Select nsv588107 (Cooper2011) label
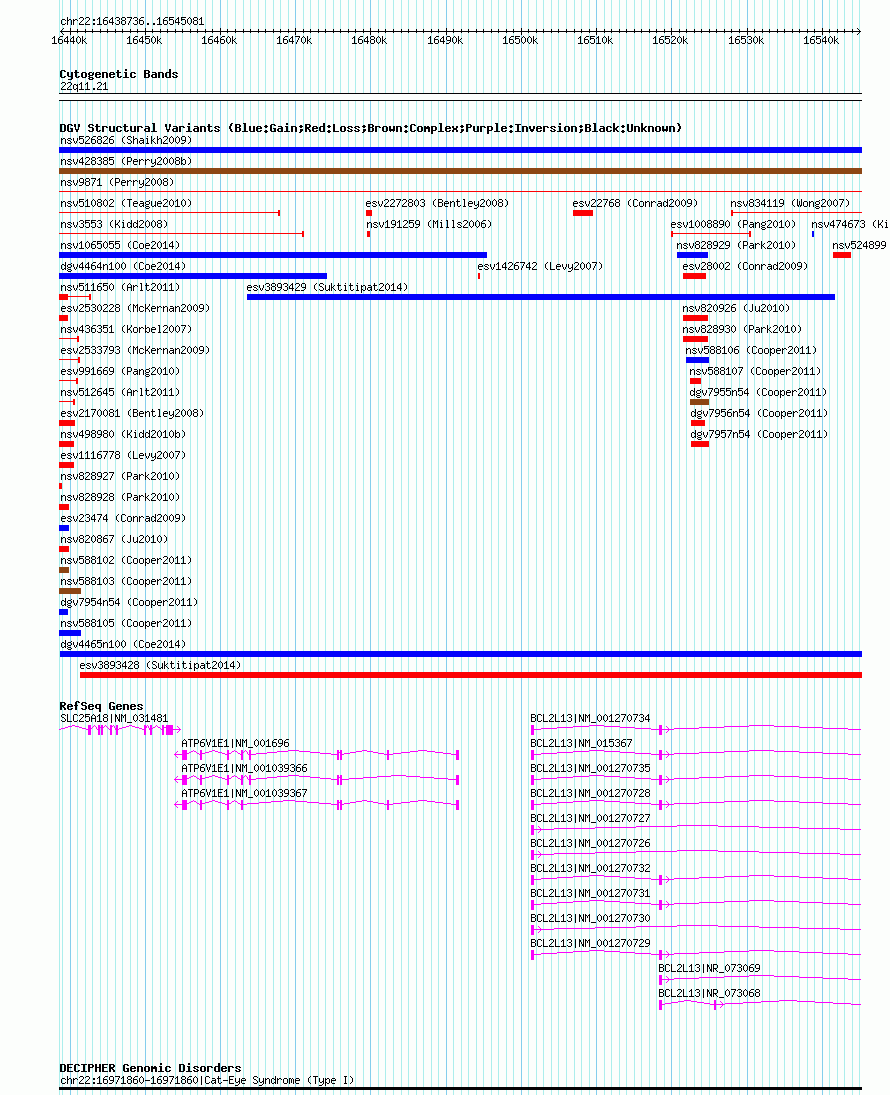The image size is (890, 1095). [x=755, y=371]
